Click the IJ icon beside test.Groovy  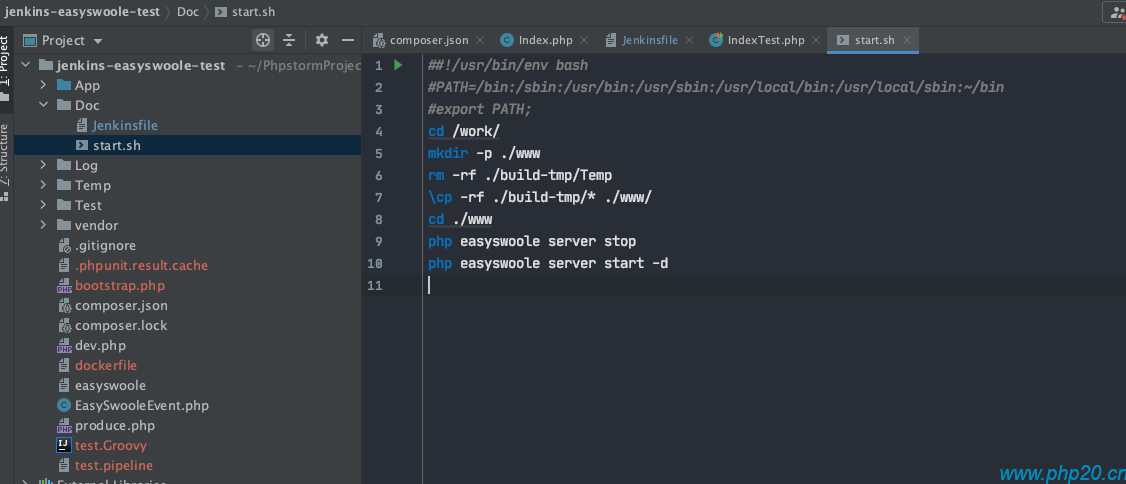pos(64,445)
